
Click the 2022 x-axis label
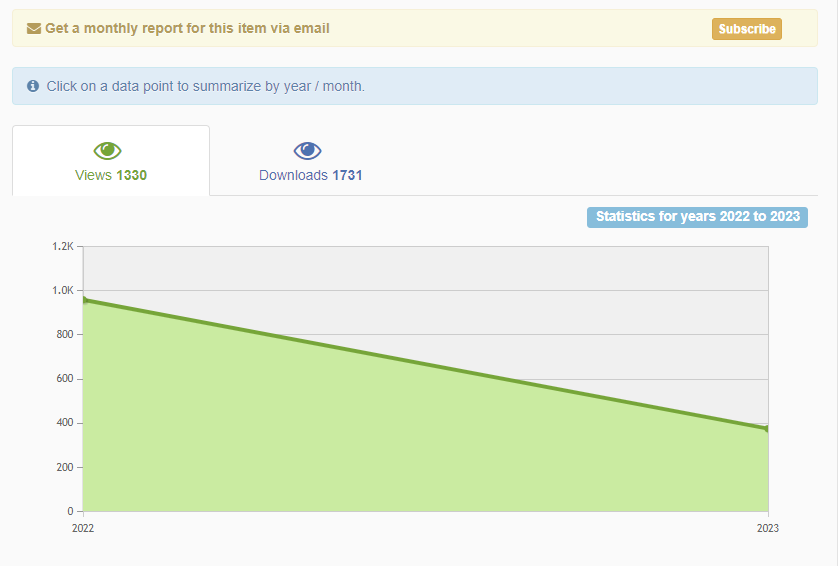point(83,528)
